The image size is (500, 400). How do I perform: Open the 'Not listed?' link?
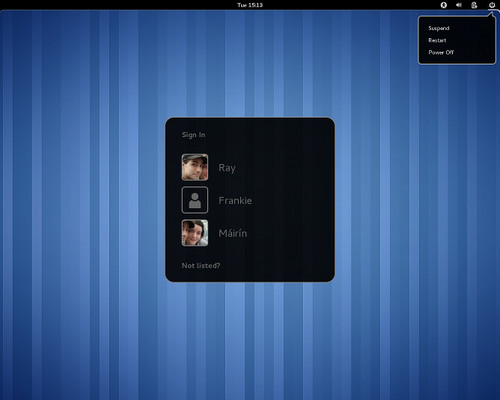click(201, 265)
